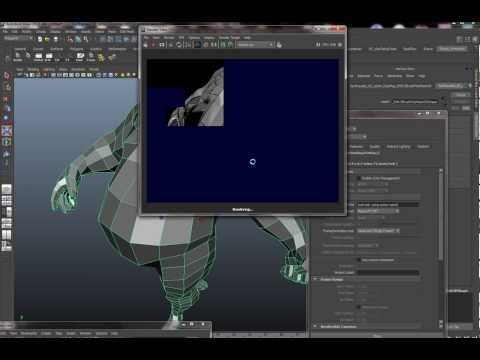Viewport: 480px width, 360px height.
Task: Select the Select tool in Maya toolbox
Action: pos(7,76)
